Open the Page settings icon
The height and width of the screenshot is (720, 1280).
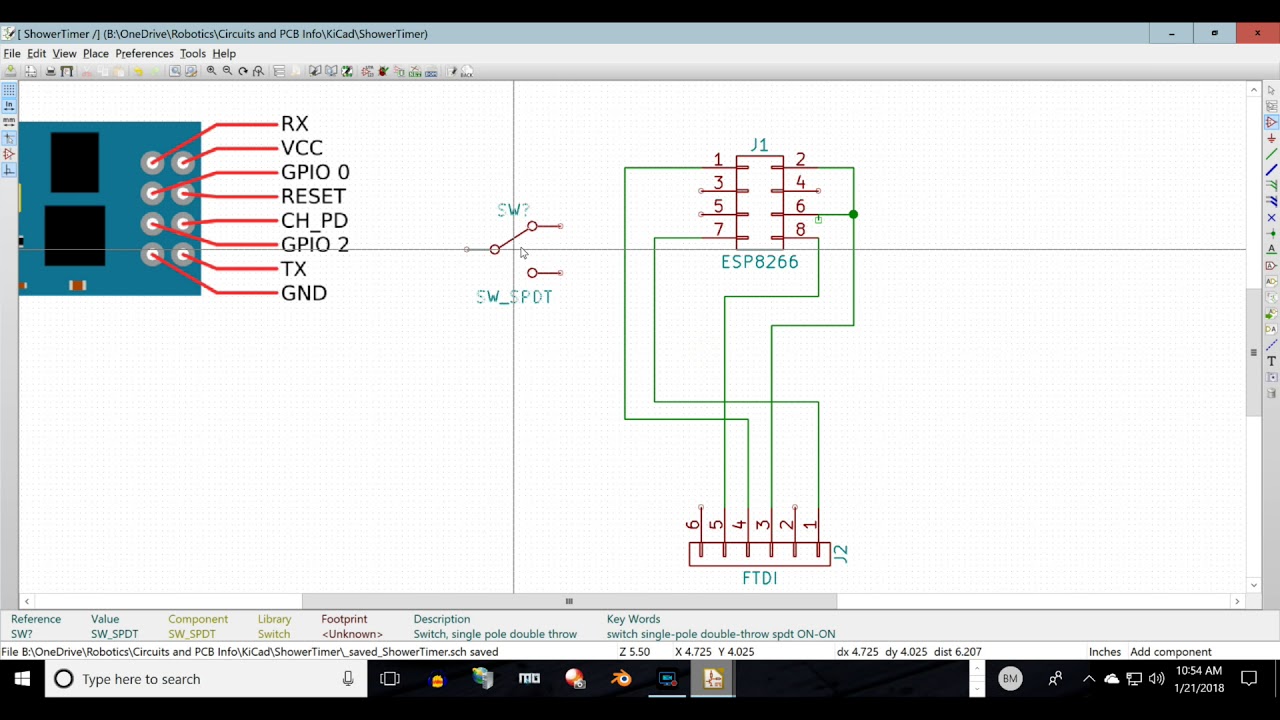pyautogui.click(x=31, y=71)
